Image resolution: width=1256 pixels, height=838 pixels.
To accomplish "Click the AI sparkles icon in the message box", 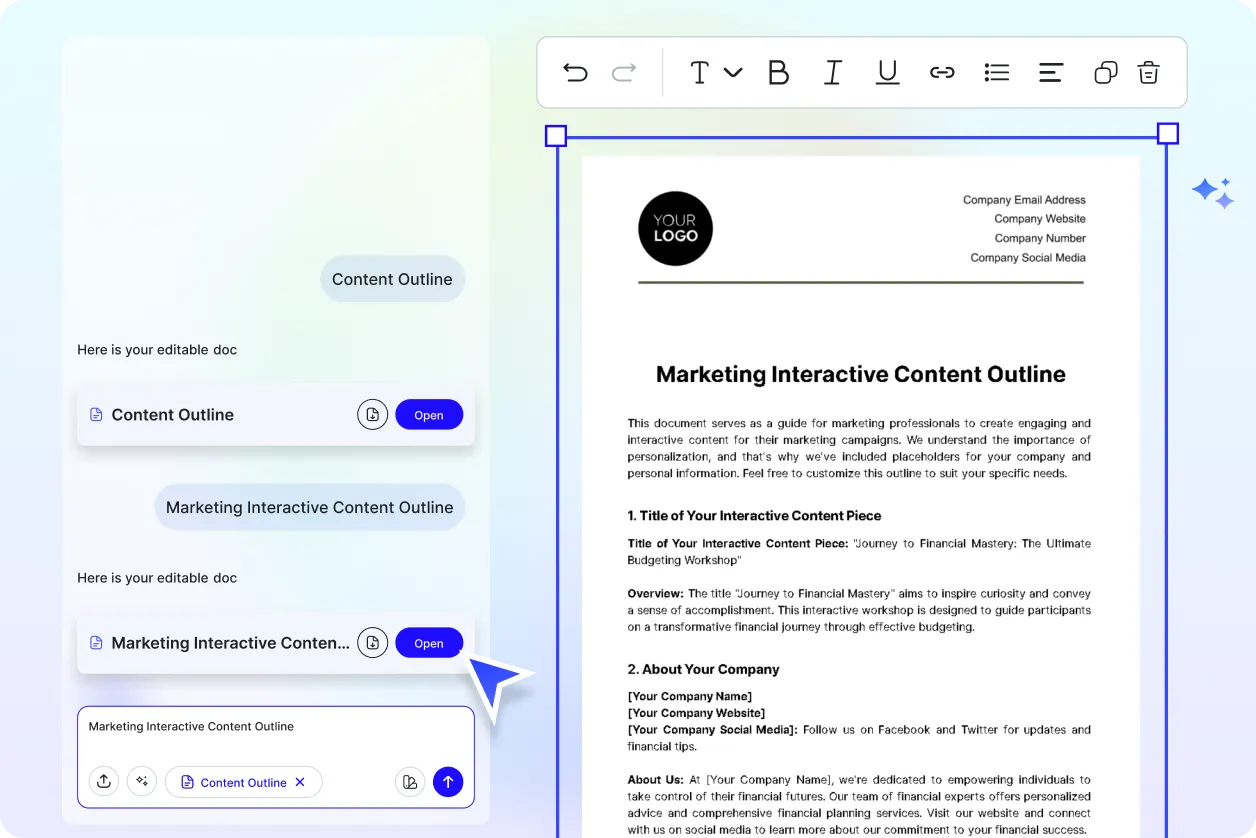I will tap(142, 781).
